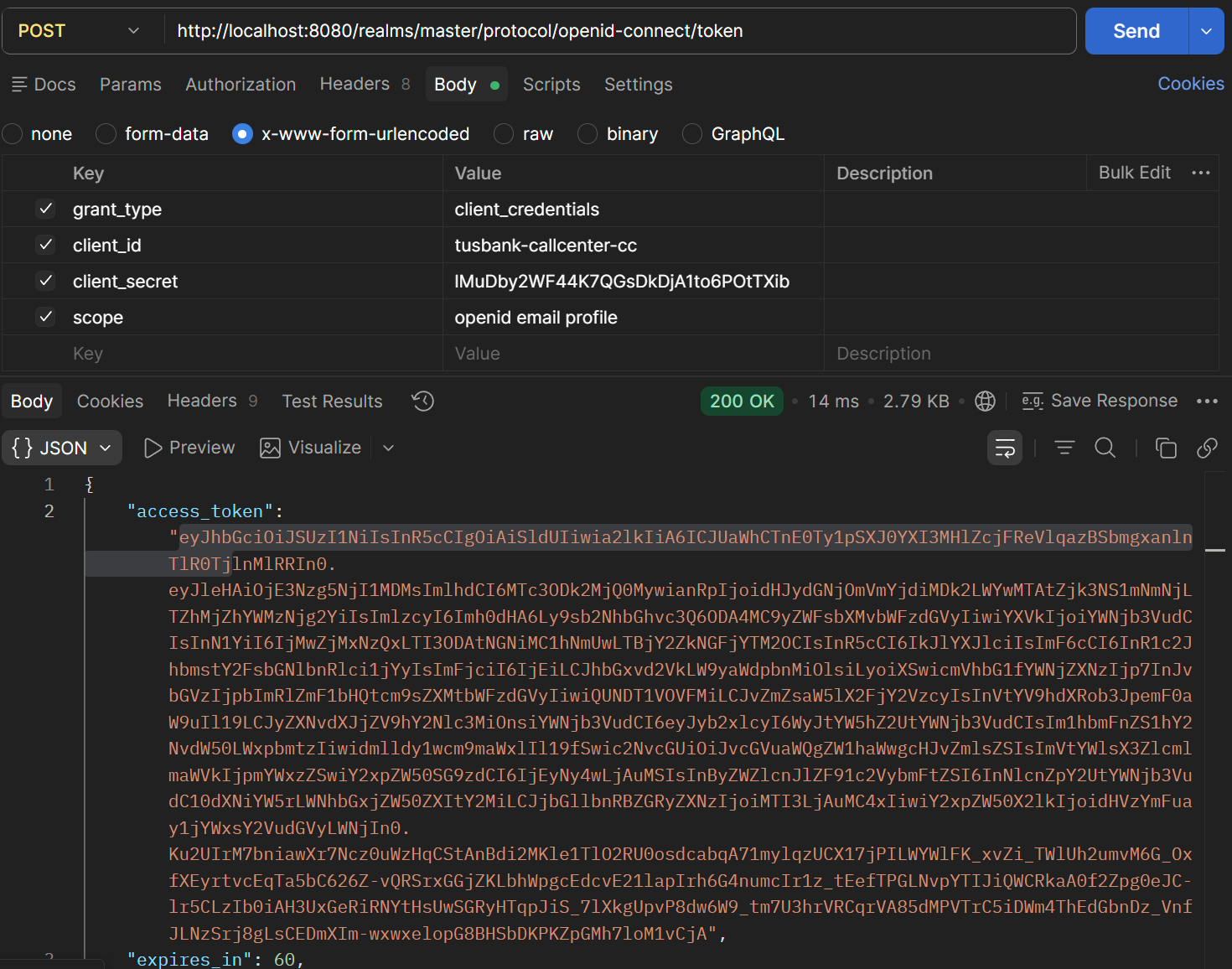1232x969 pixels.
Task: Copy response body to clipboard
Action: point(1166,448)
